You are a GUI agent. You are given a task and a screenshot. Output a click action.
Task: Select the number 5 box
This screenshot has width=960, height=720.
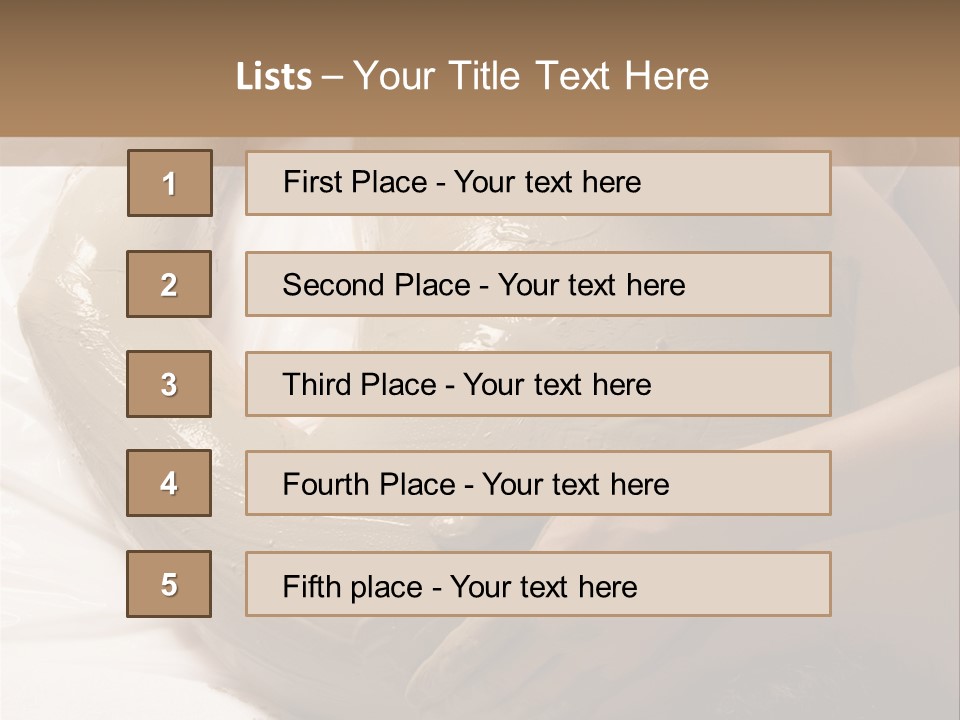(169, 584)
